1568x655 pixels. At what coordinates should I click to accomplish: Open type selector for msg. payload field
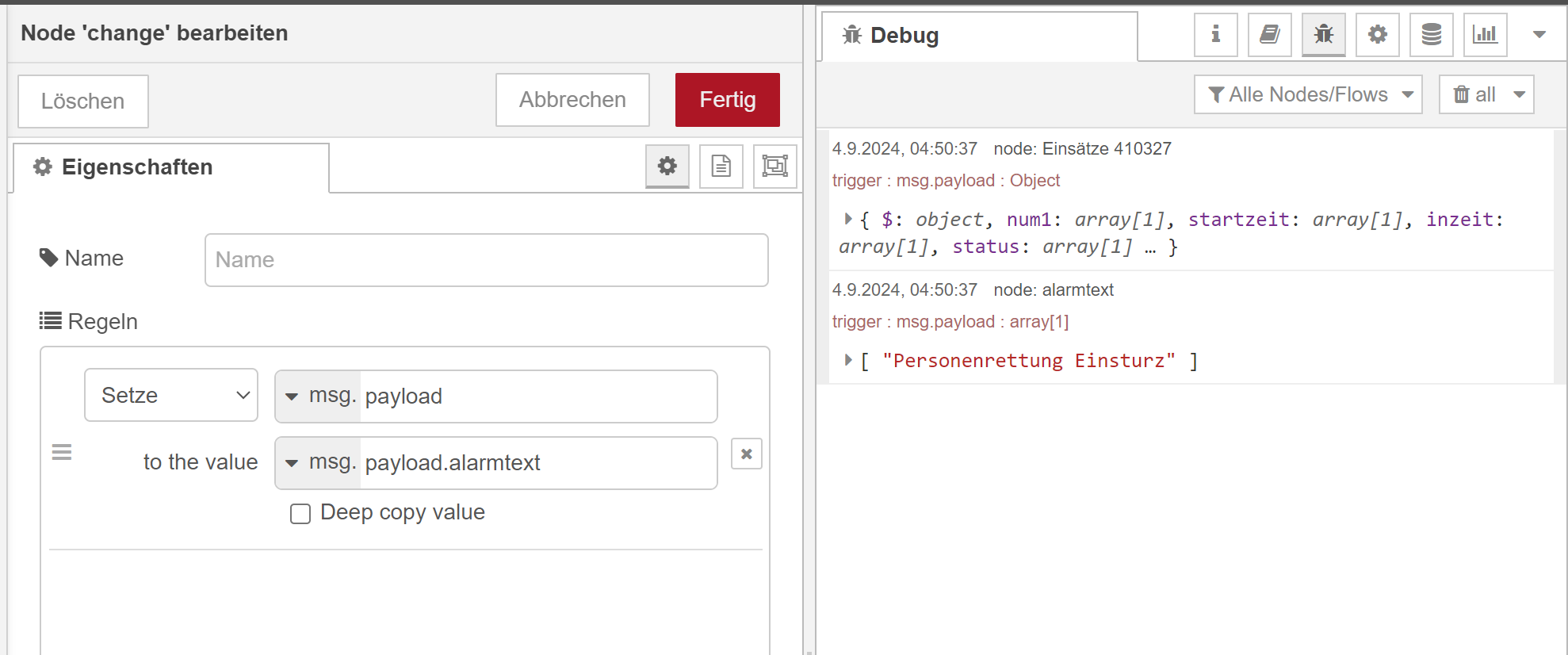click(319, 396)
